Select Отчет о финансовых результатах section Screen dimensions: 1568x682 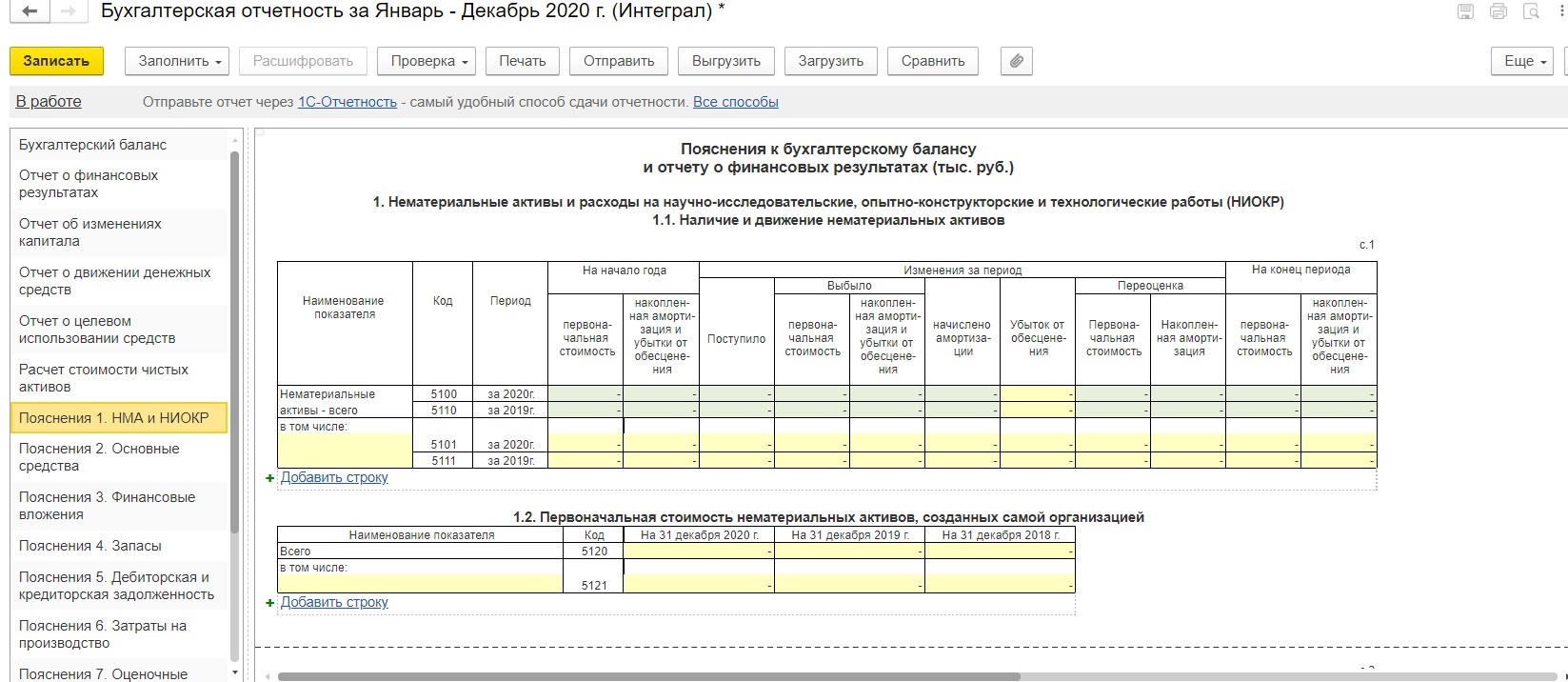click(119, 184)
